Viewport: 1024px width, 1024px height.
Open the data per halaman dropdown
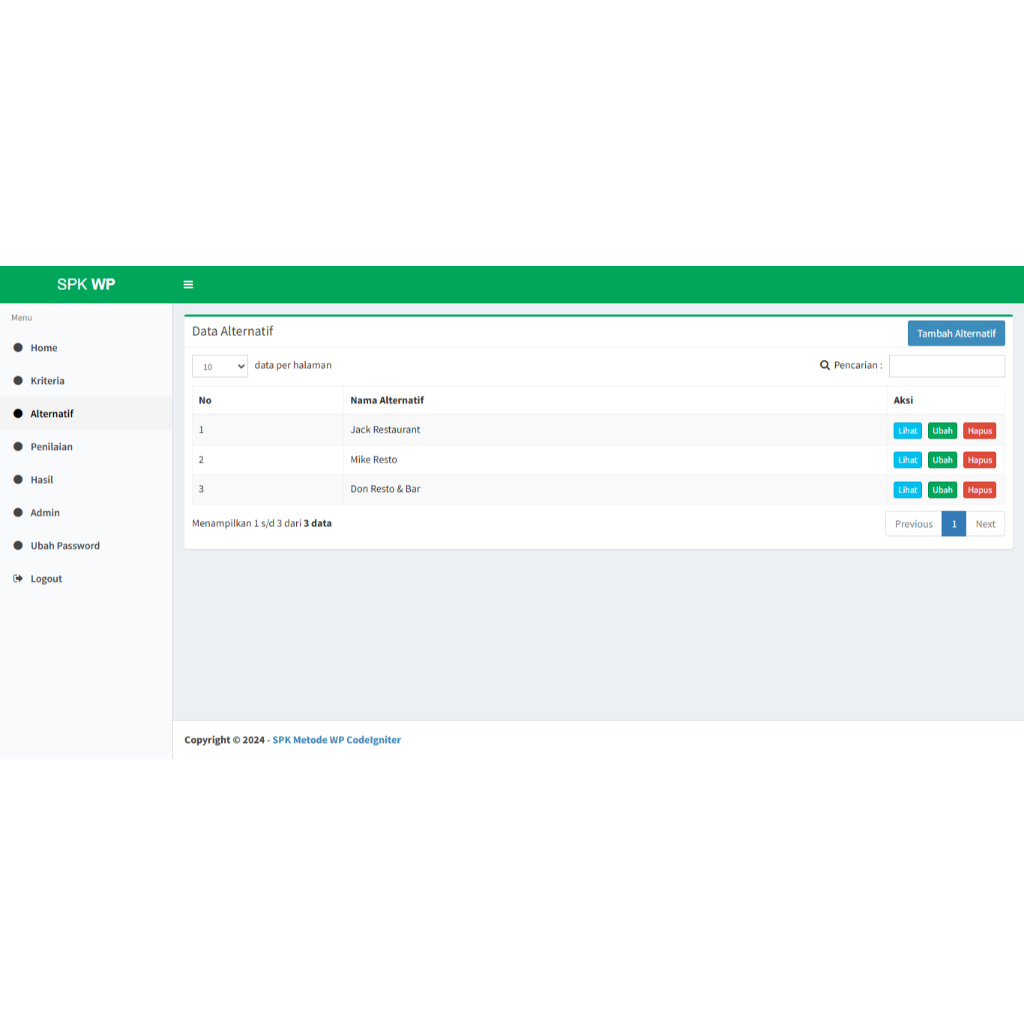tap(219, 367)
